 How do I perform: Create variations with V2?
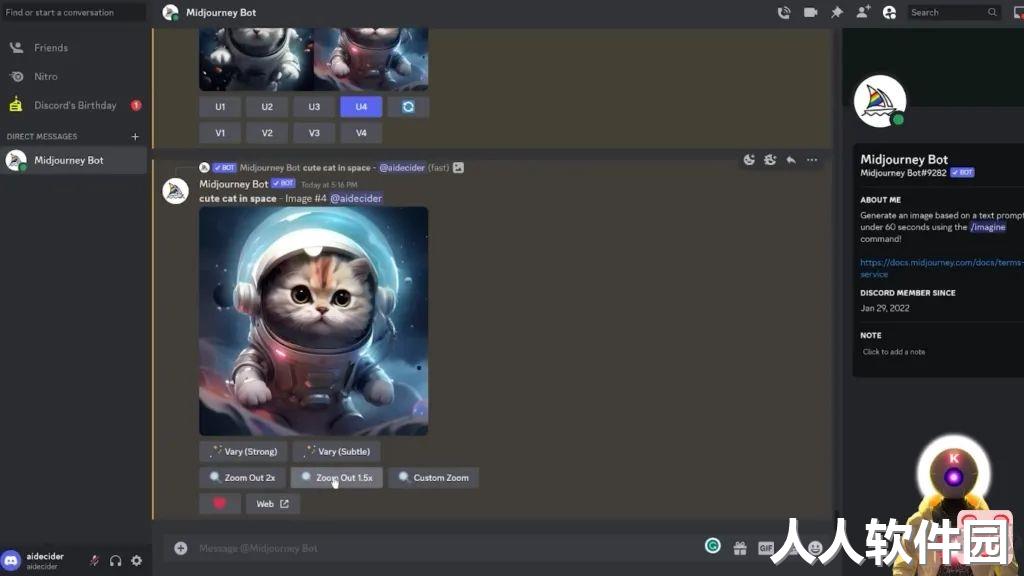267,133
